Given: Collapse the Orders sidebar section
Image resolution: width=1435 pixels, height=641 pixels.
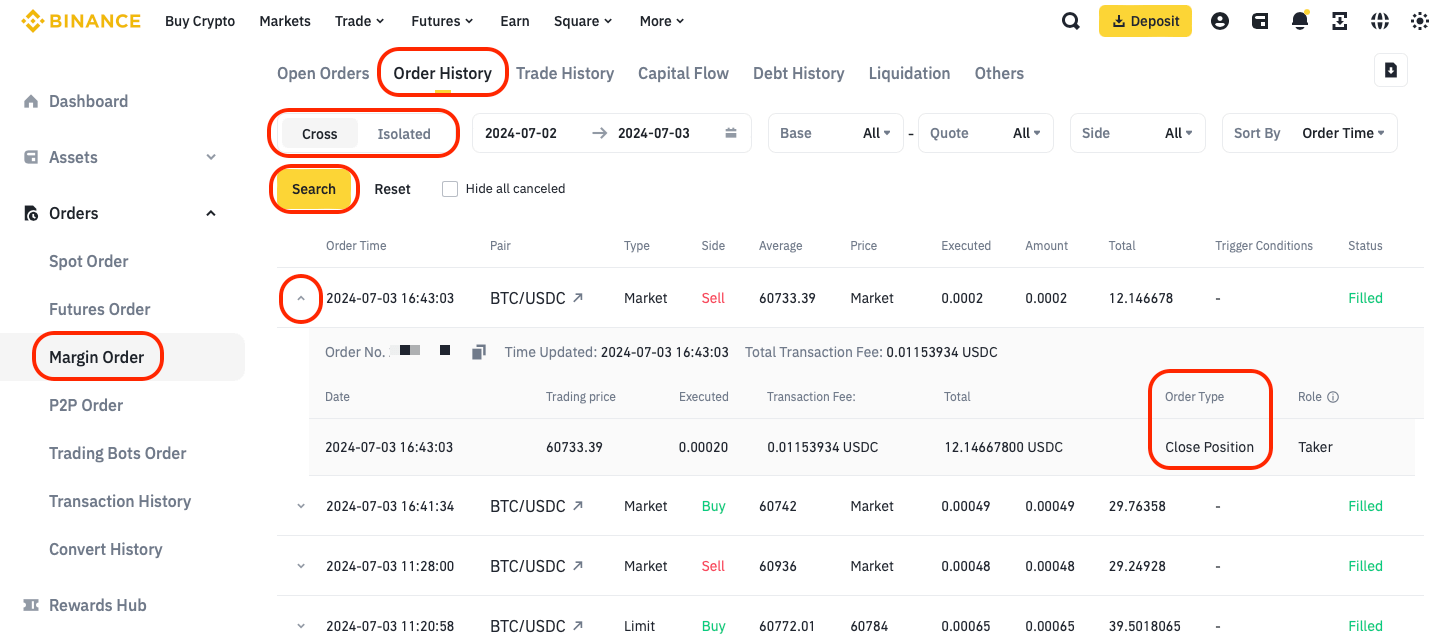Looking at the screenshot, I should (211, 213).
